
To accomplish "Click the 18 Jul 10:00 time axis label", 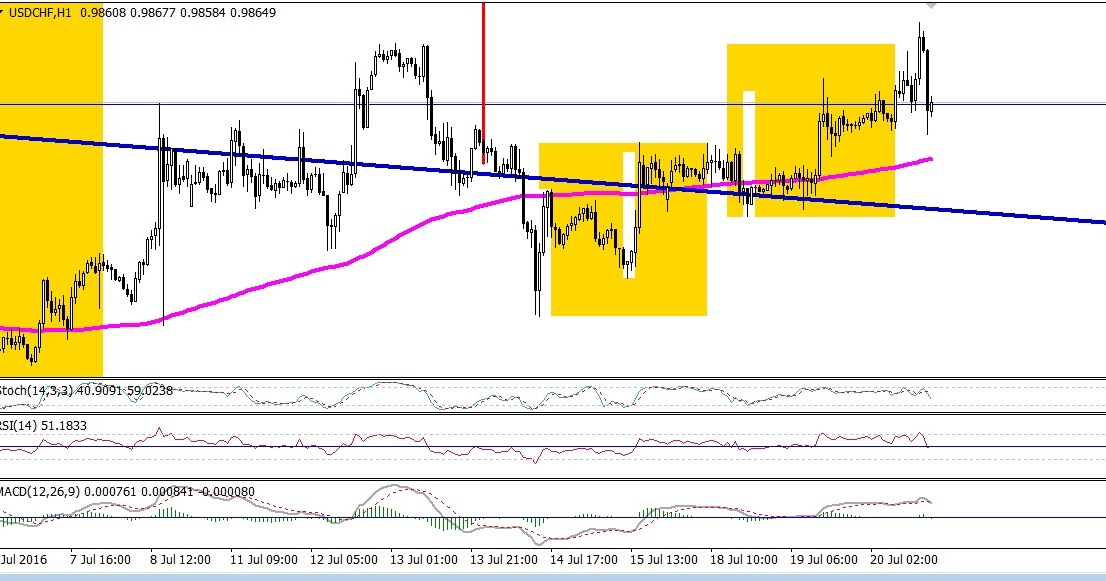I will click(744, 559).
